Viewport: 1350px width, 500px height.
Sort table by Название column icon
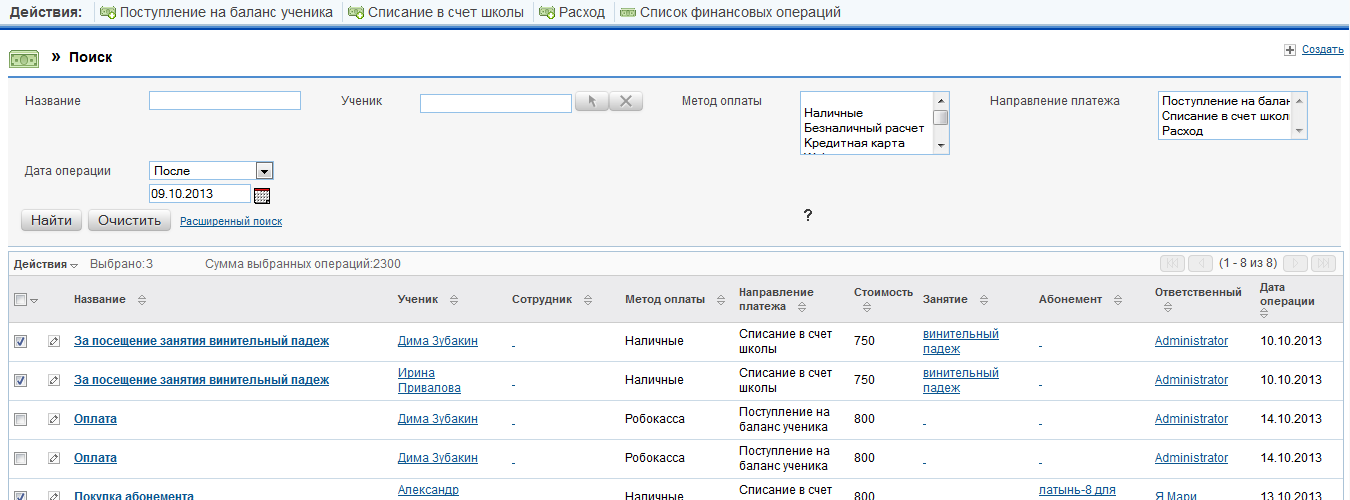click(141, 300)
